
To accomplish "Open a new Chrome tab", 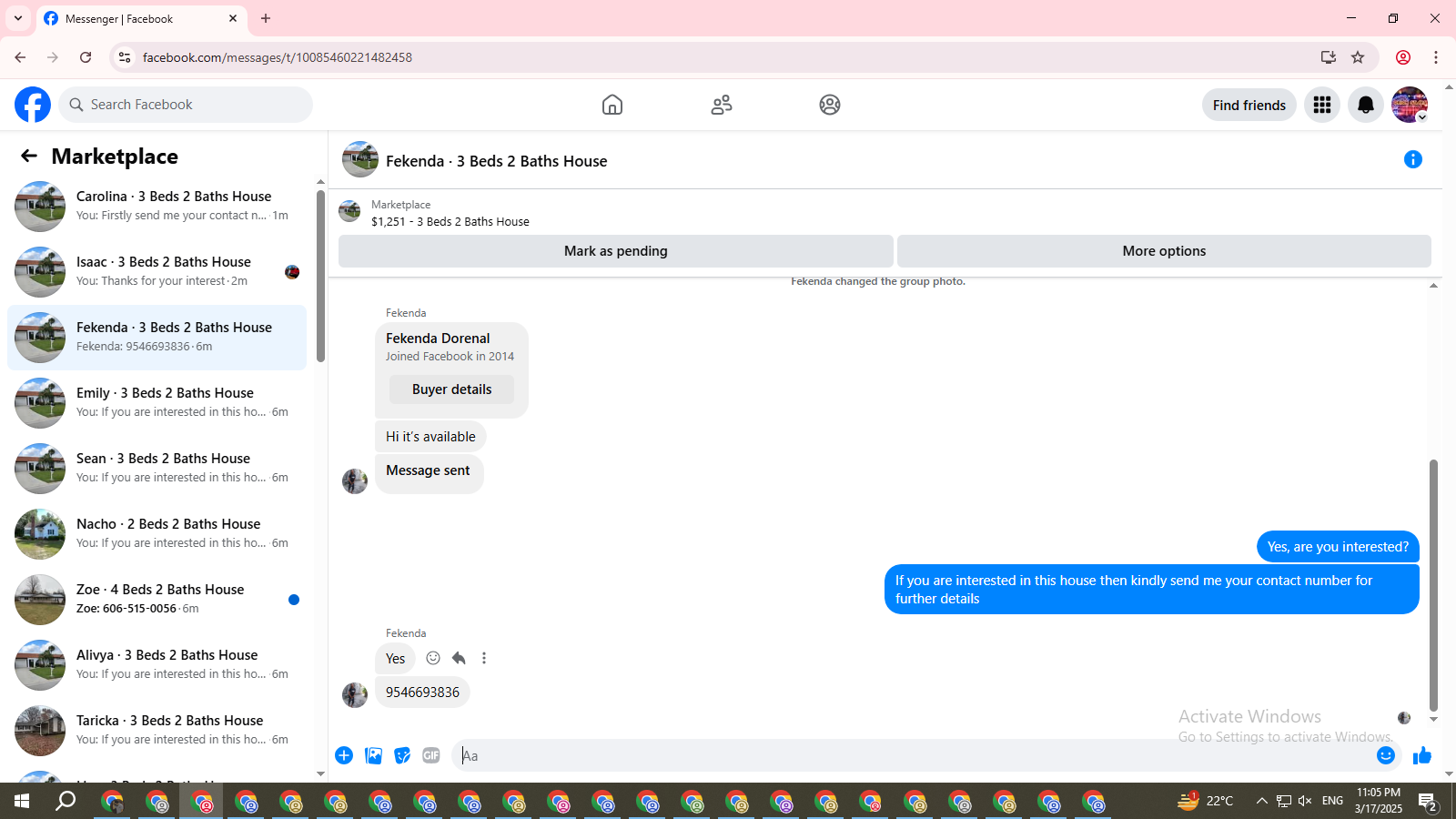I will coord(266,18).
